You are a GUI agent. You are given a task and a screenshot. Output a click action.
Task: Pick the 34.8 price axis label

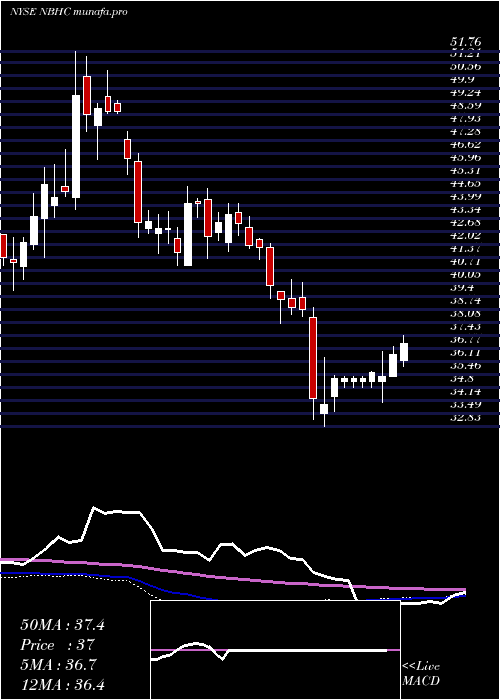click(463, 378)
